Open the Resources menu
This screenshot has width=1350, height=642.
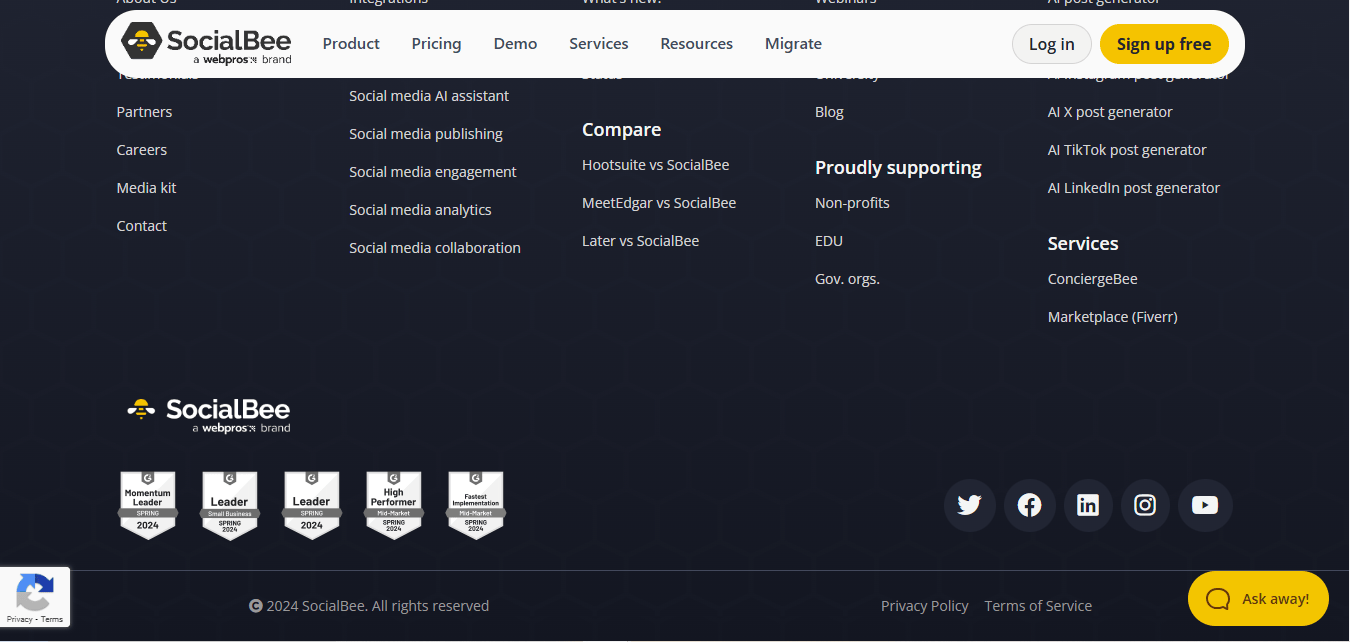(696, 44)
